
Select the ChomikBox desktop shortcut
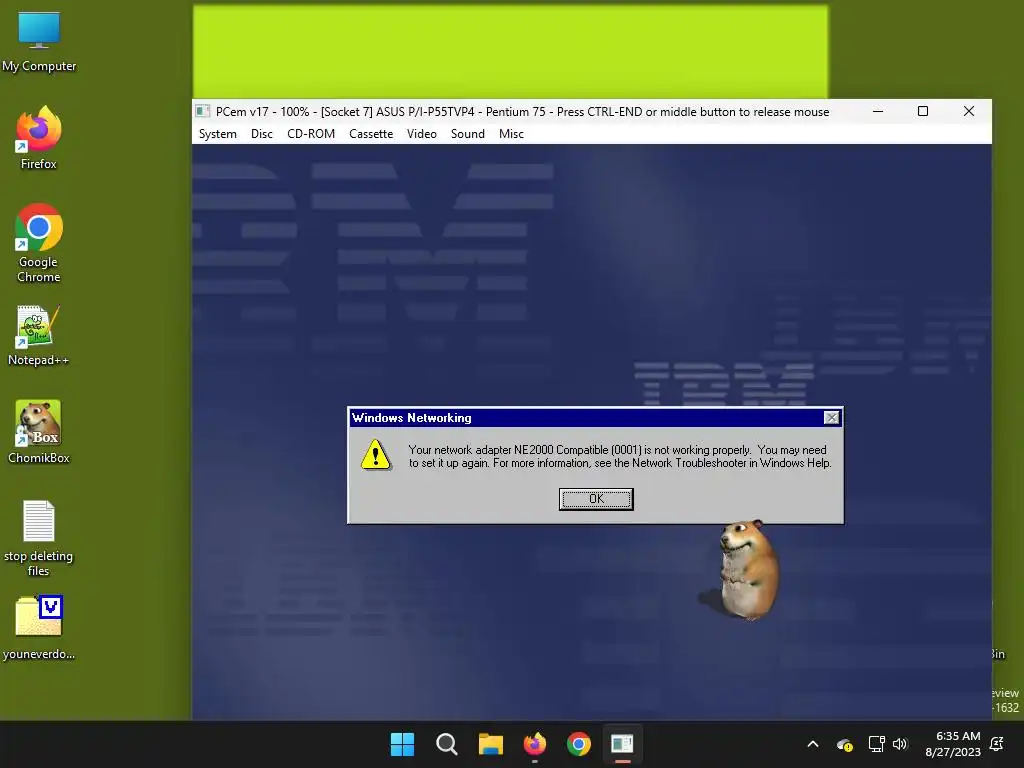tap(39, 432)
